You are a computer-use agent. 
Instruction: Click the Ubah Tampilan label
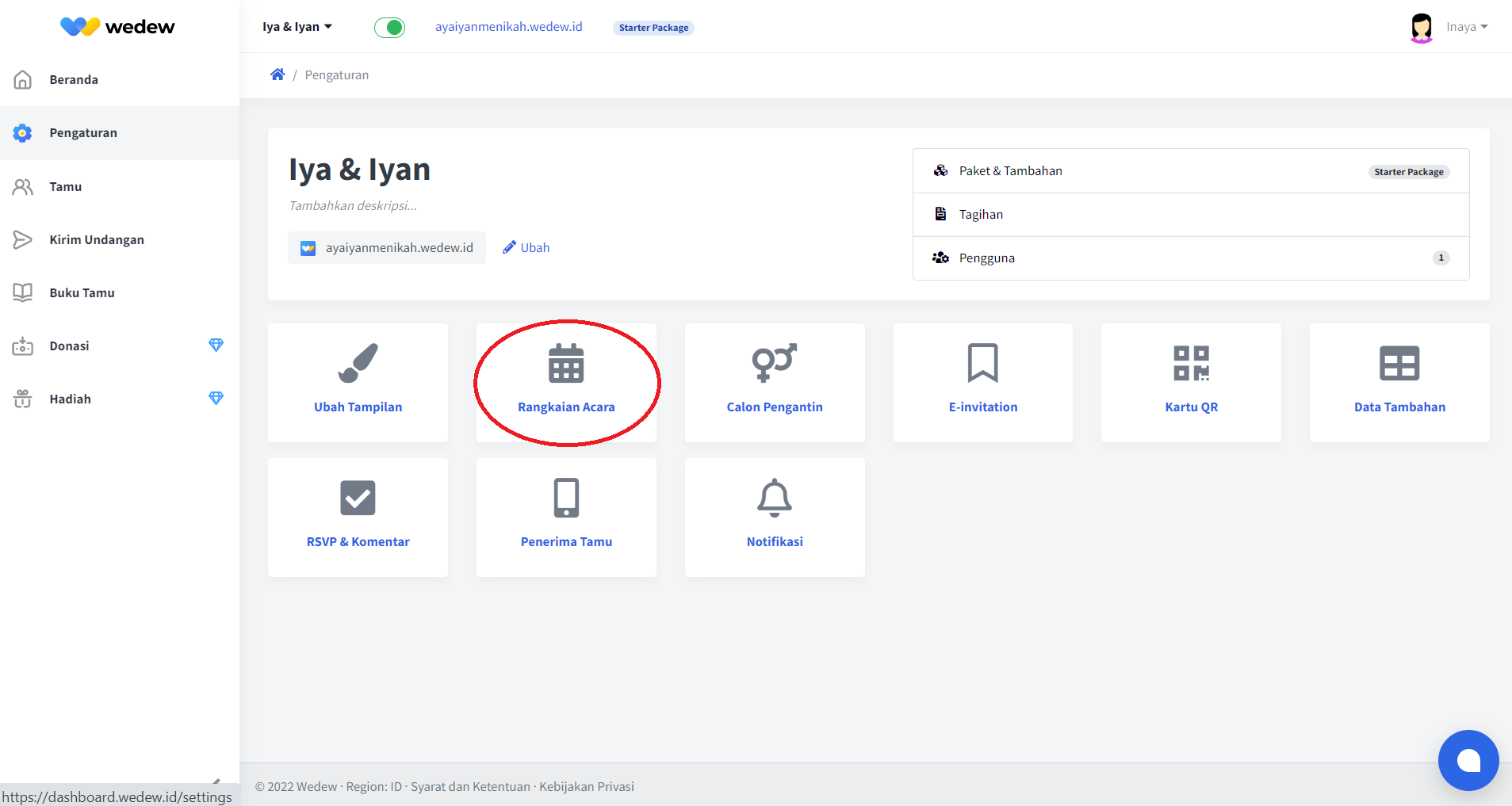coord(358,407)
